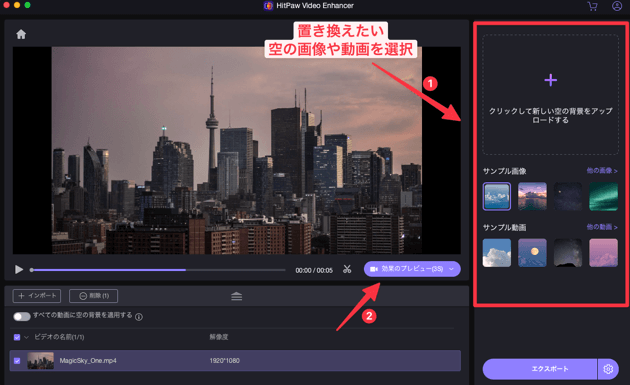Open the shopping cart icon
The image size is (630, 385).
click(x=592, y=6)
